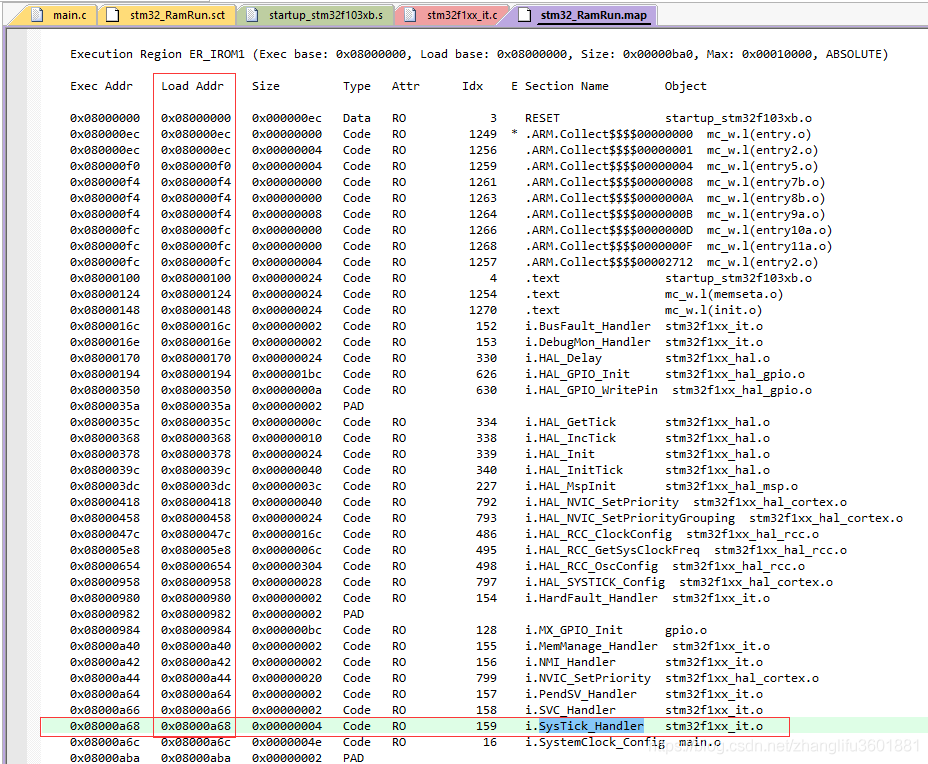Click 'i.HardFault_Handler' section name
This screenshot has width=928, height=764.
pyautogui.click(x=591, y=597)
